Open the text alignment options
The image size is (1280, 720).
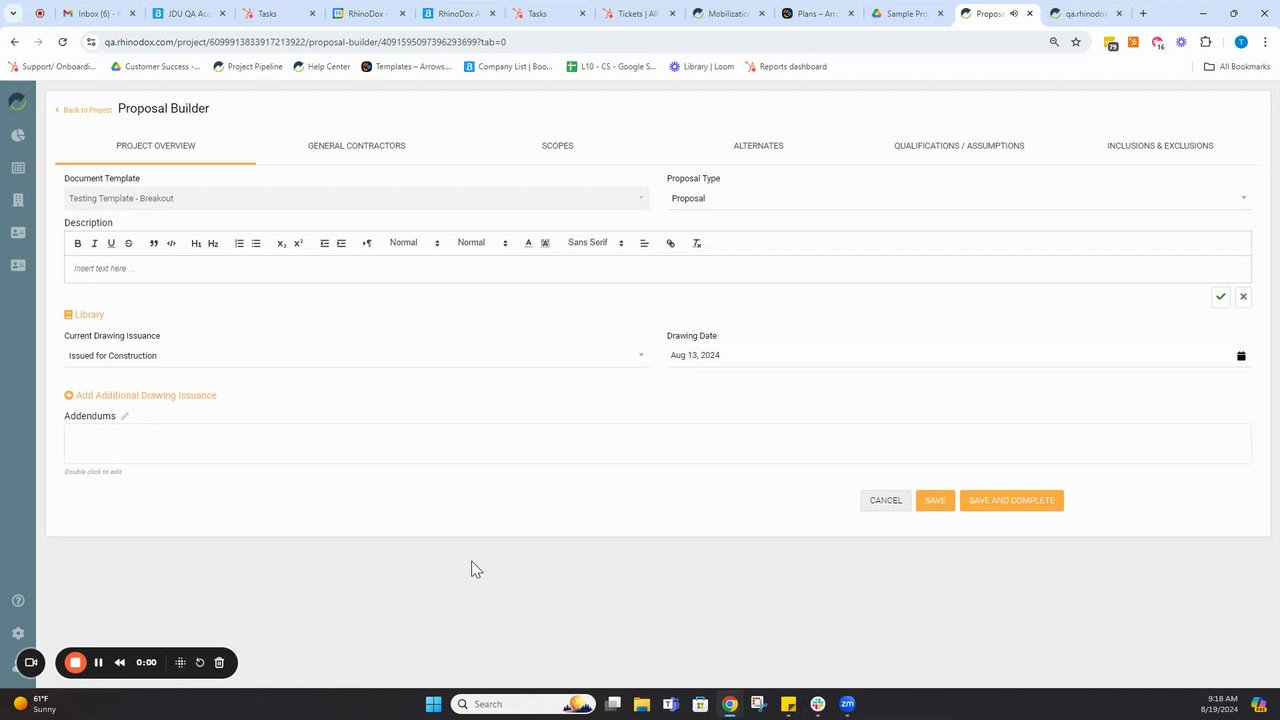644,243
